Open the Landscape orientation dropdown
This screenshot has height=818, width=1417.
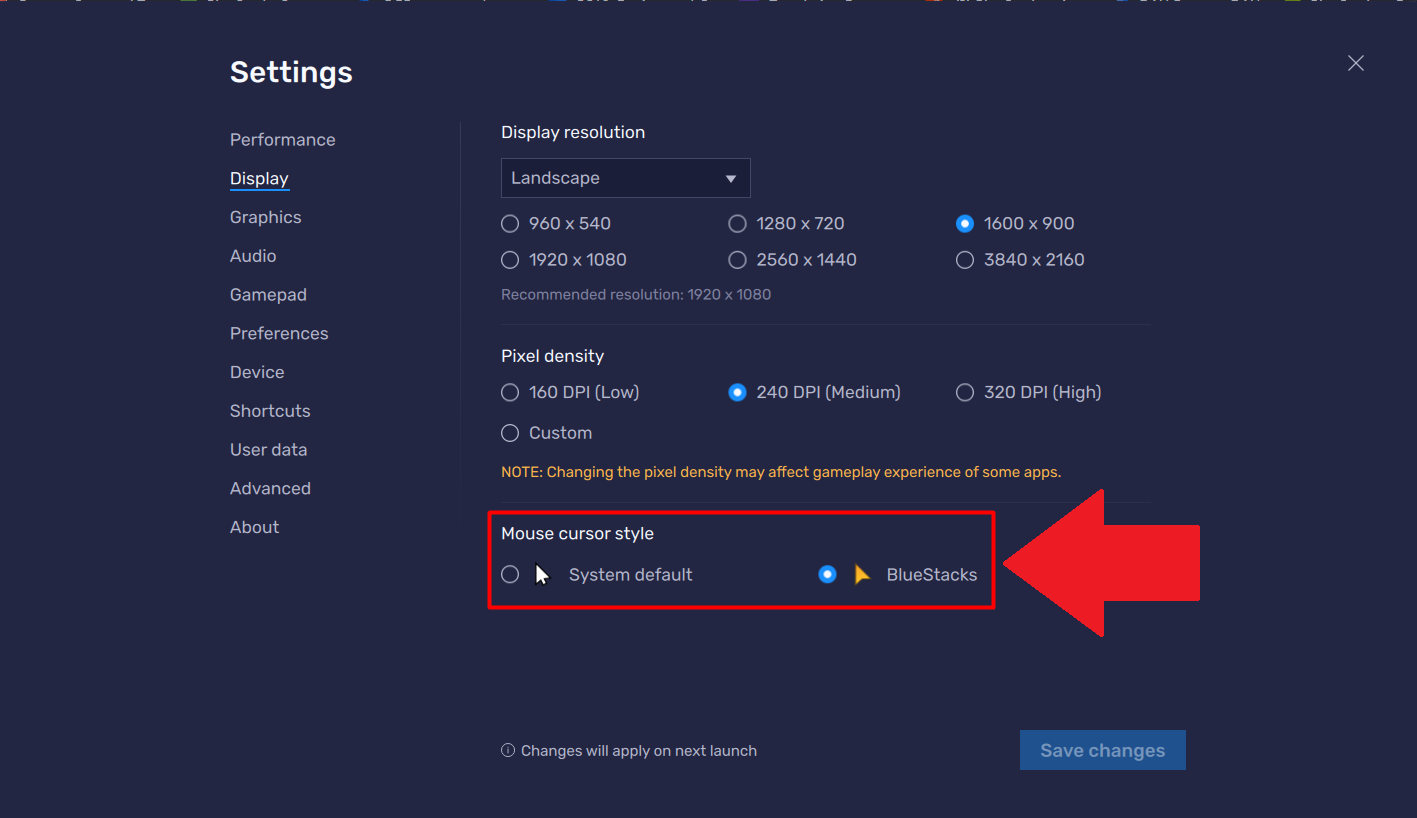pos(625,178)
